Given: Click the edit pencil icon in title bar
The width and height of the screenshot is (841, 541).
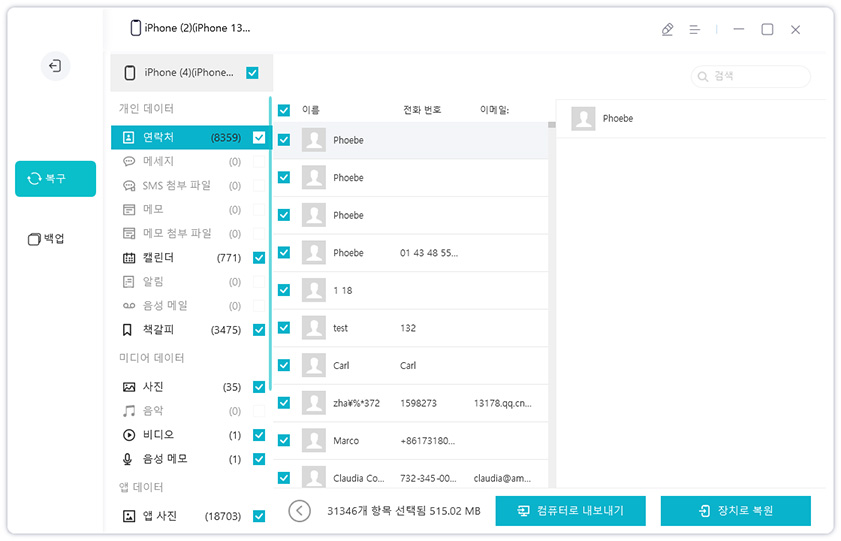Looking at the screenshot, I should click(667, 29).
